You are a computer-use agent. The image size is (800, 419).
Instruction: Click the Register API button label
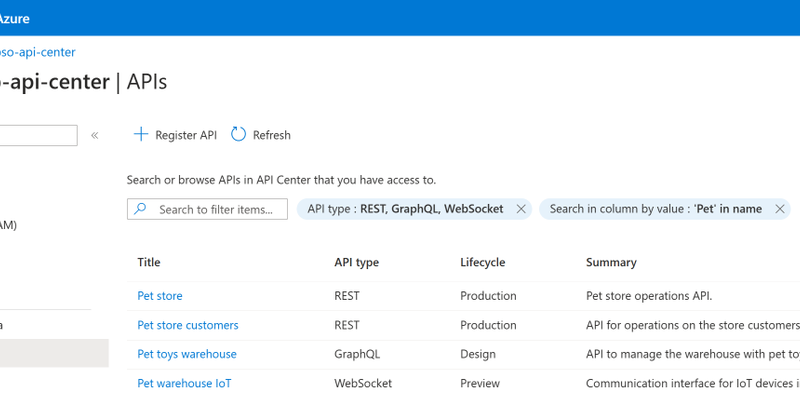(x=186, y=135)
